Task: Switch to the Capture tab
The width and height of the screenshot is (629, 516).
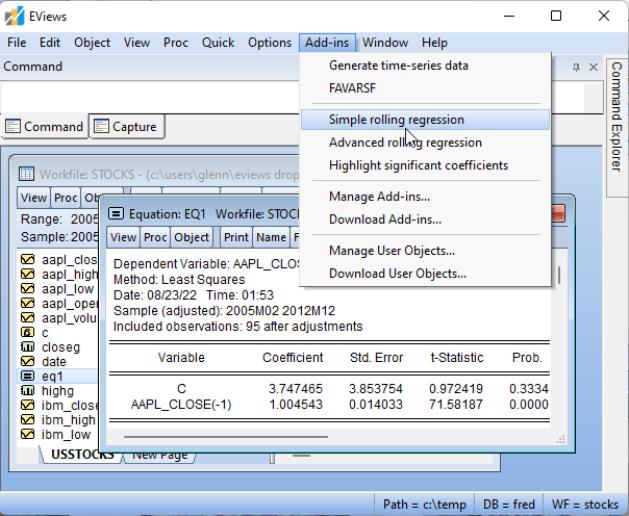Action: tap(126, 127)
